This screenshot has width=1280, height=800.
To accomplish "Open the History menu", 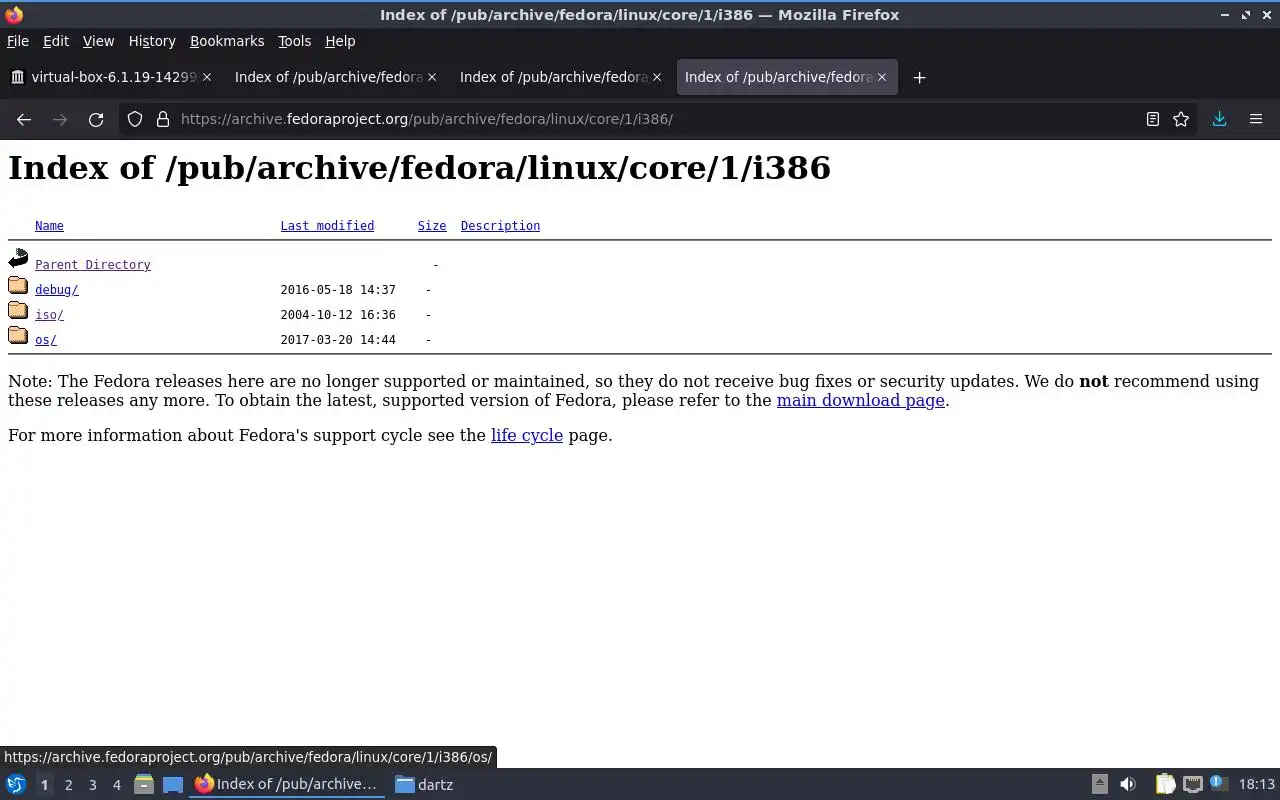I will [x=152, y=41].
